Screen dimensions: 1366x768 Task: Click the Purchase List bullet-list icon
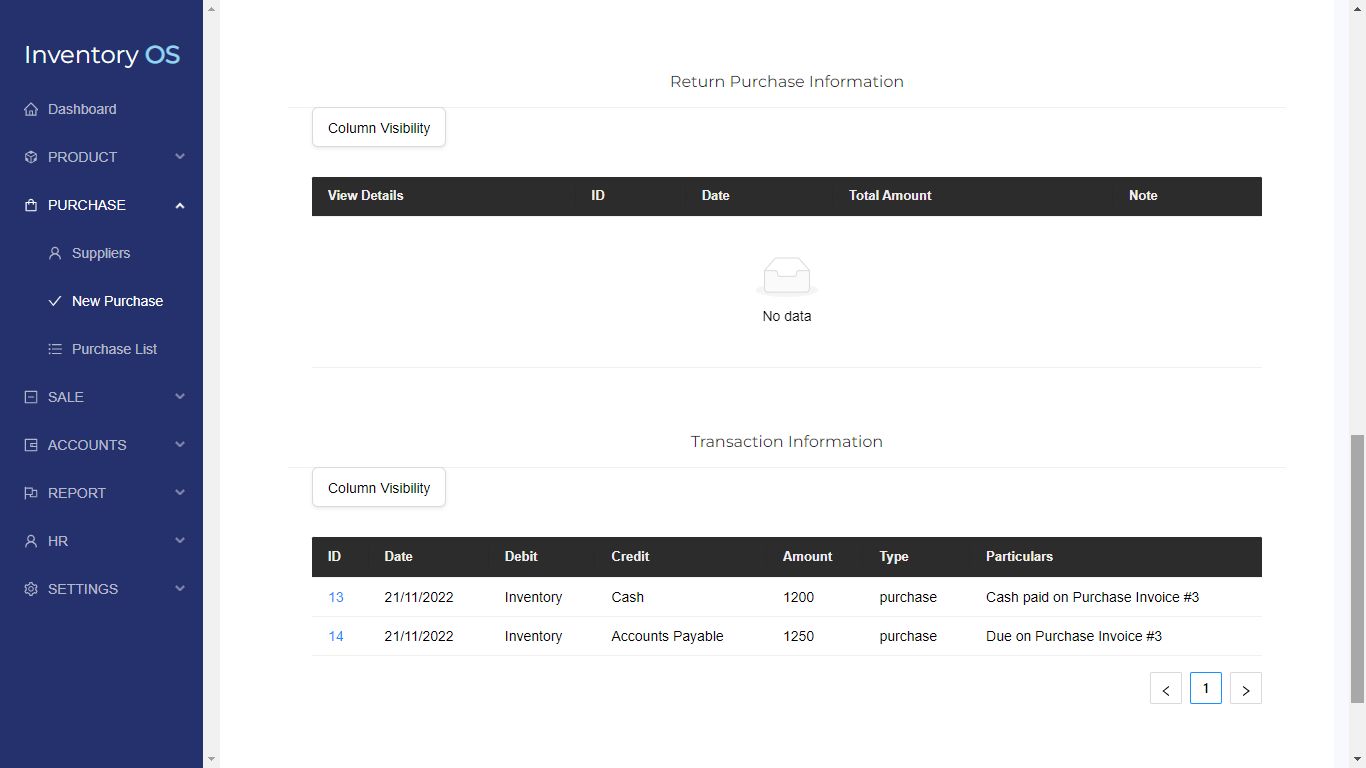55,349
